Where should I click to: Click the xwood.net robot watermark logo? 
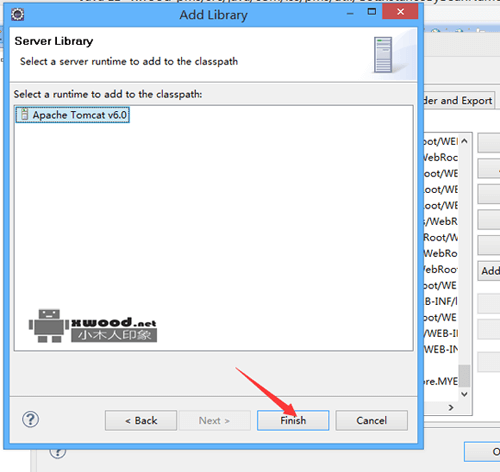tap(93, 326)
